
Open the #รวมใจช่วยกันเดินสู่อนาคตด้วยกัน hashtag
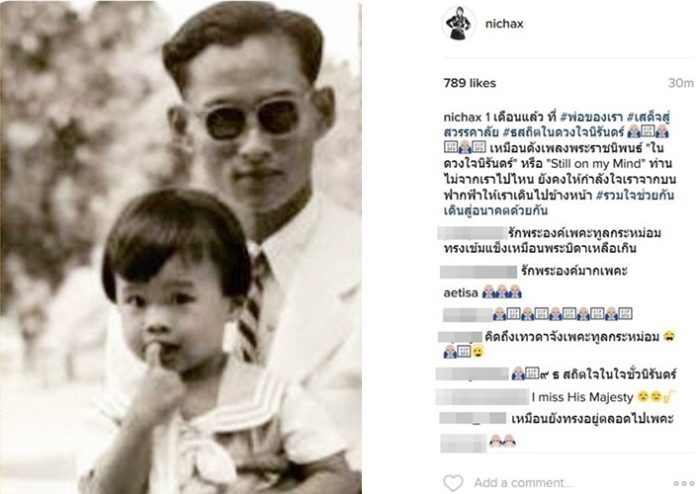(559, 203)
